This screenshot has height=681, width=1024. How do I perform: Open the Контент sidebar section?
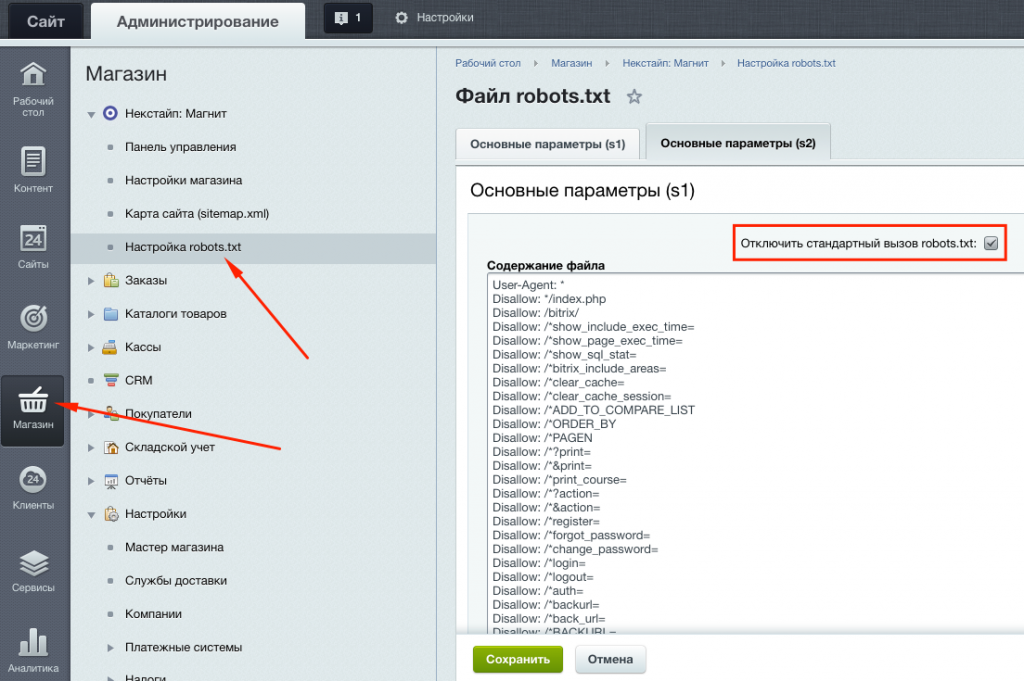tap(33, 170)
